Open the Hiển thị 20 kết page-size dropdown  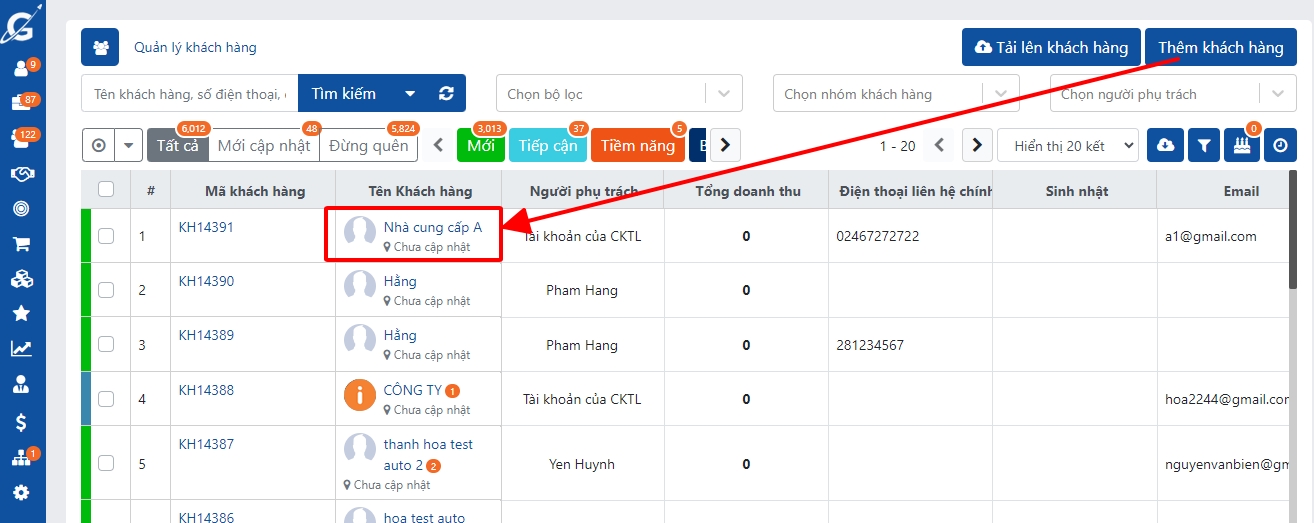tap(1067, 146)
